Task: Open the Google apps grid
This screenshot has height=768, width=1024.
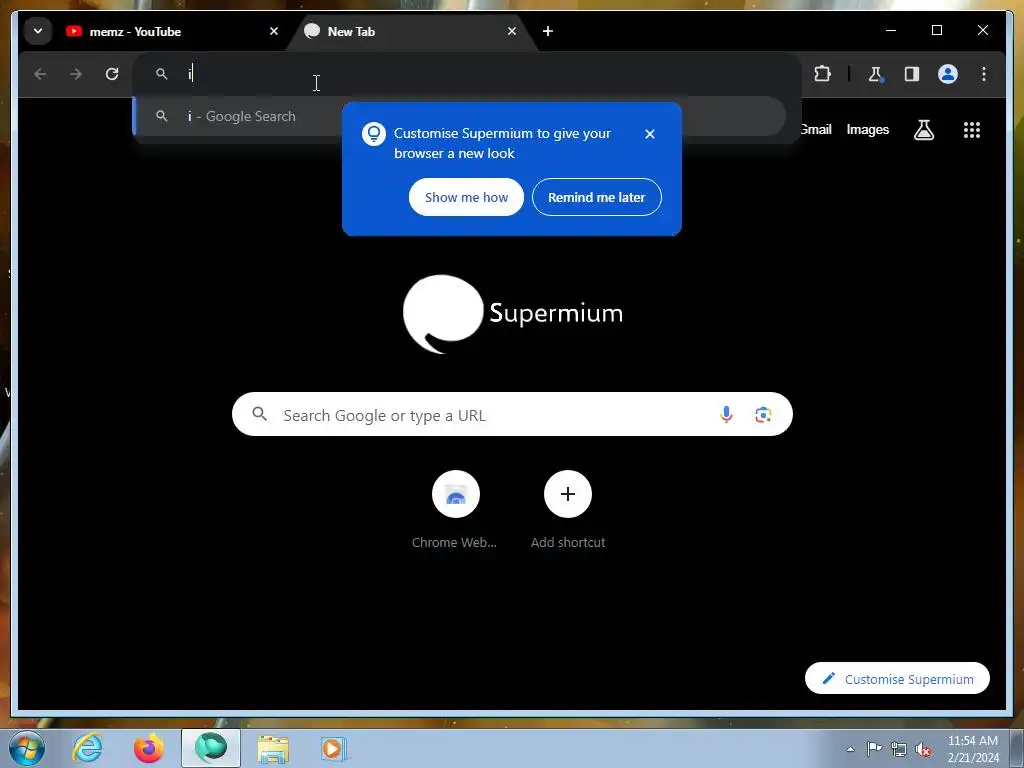Action: point(972,130)
